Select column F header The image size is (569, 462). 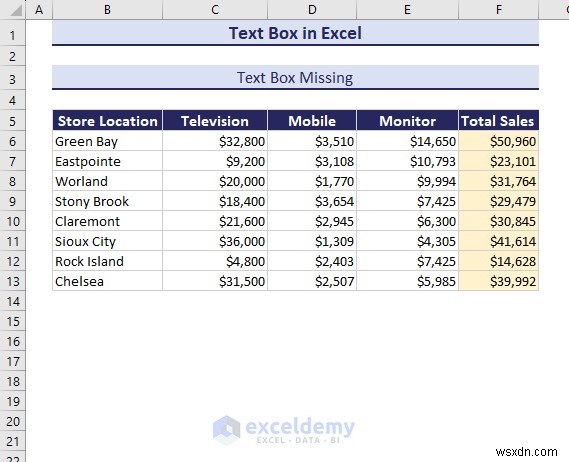pyautogui.click(x=499, y=10)
